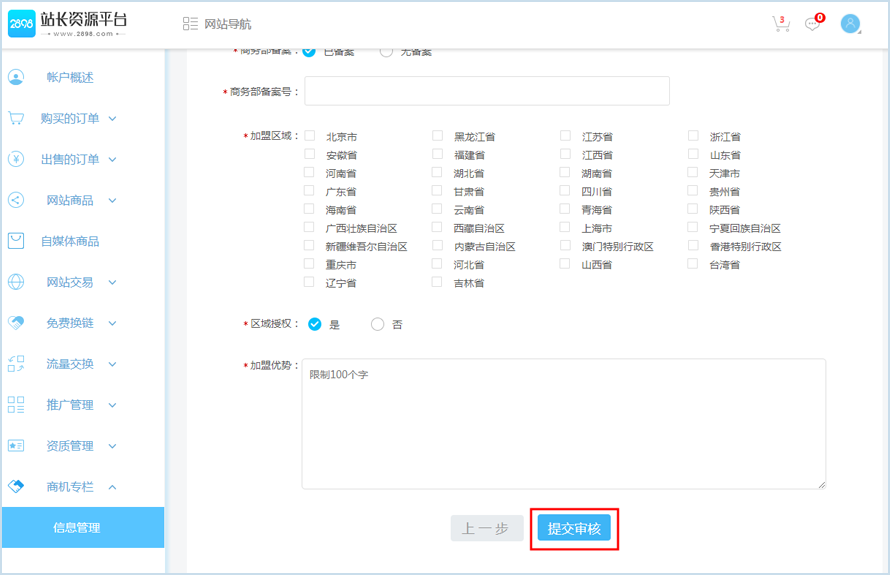Click the shopping cart icon in header

[x=780, y=24]
